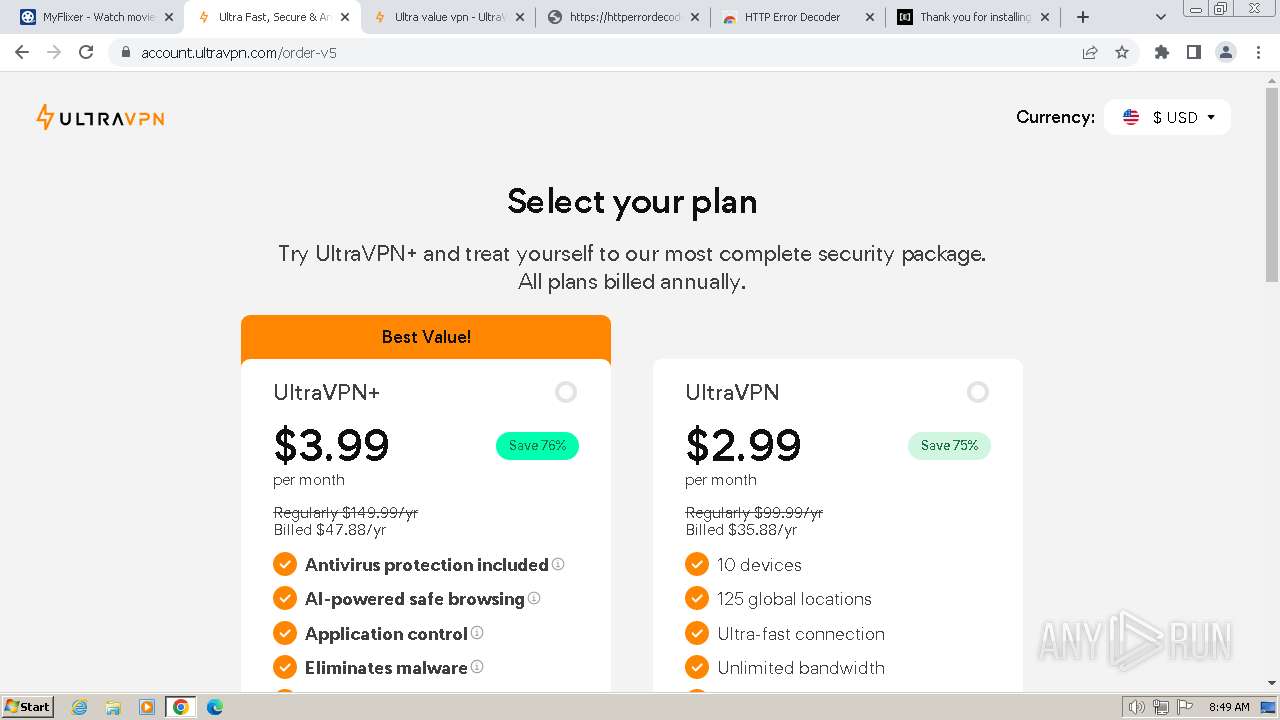Click the UltraVPN logo
1280x720 pixels.
pos(100,118)
